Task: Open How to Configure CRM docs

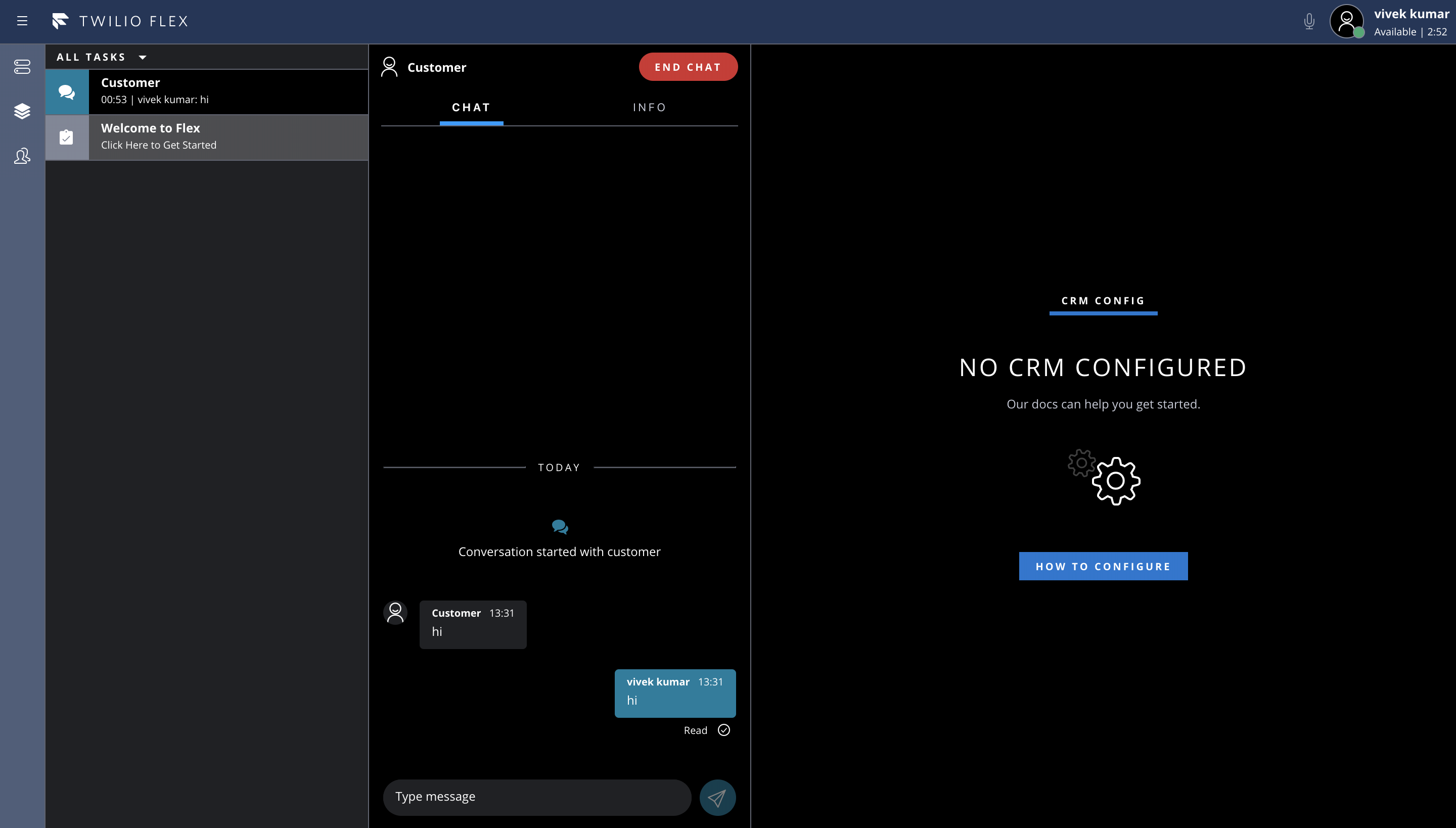Action: pyautogui.click(x=1103, y=566)
